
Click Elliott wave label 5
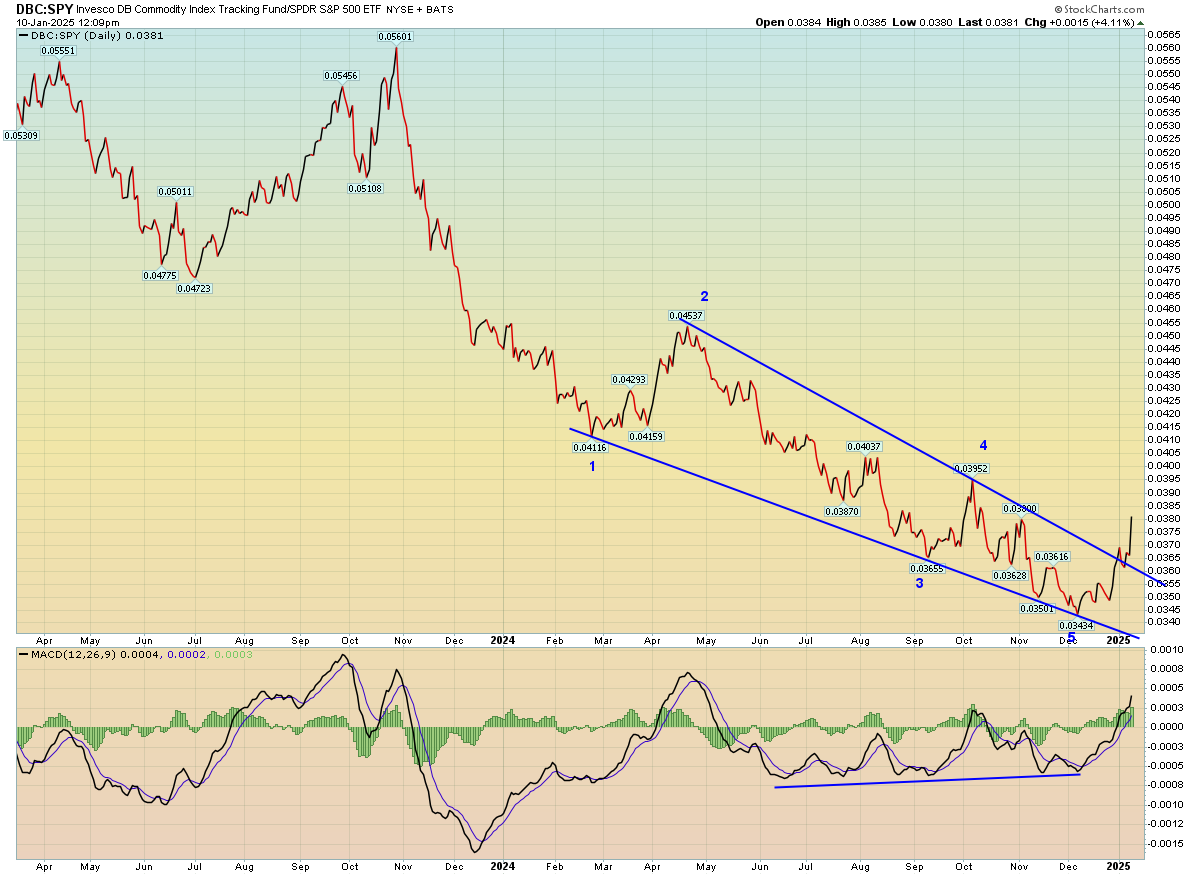point(1071,636)
